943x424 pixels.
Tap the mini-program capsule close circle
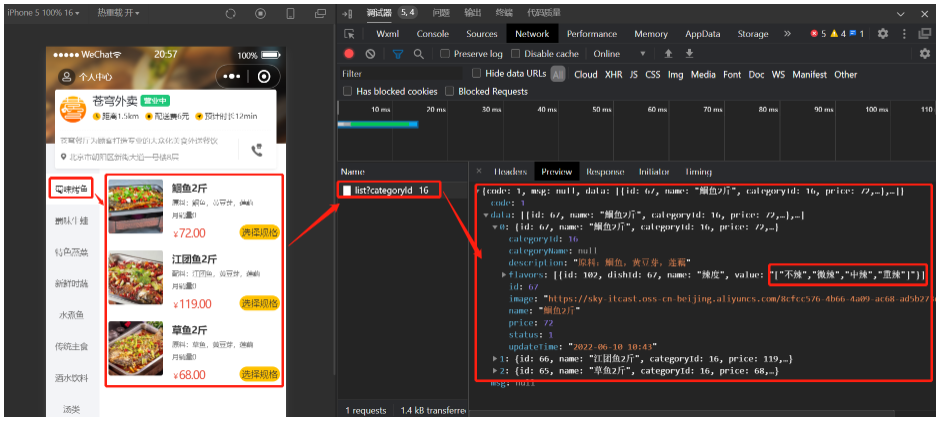coord(264,76)
